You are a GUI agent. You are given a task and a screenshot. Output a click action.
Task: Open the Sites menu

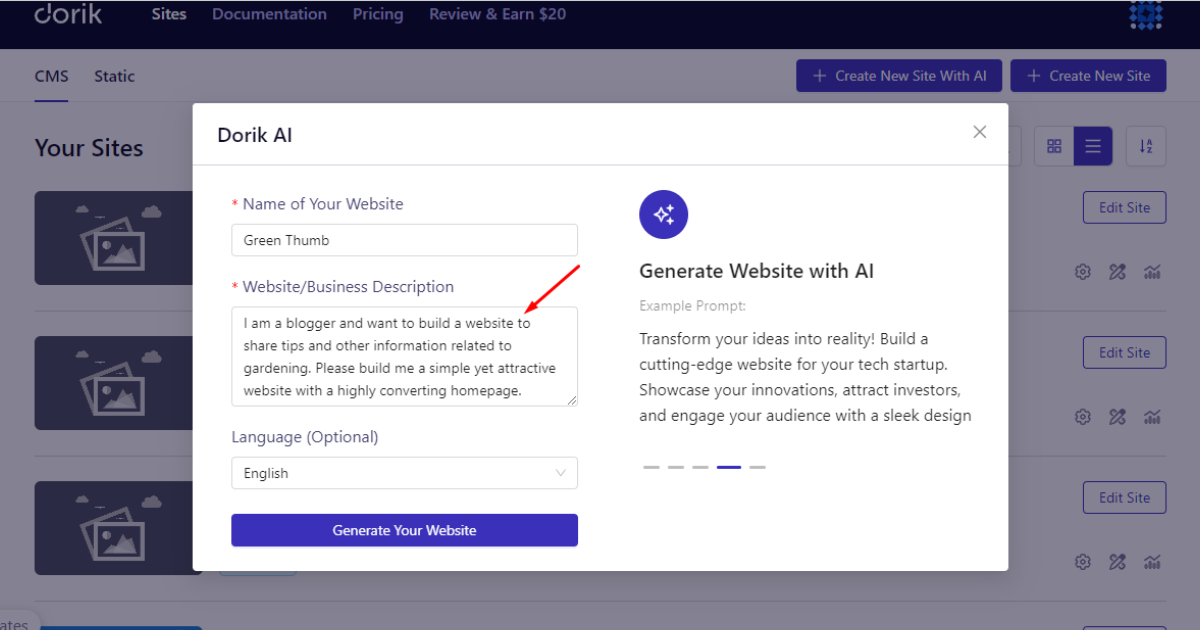click(169, 14)
